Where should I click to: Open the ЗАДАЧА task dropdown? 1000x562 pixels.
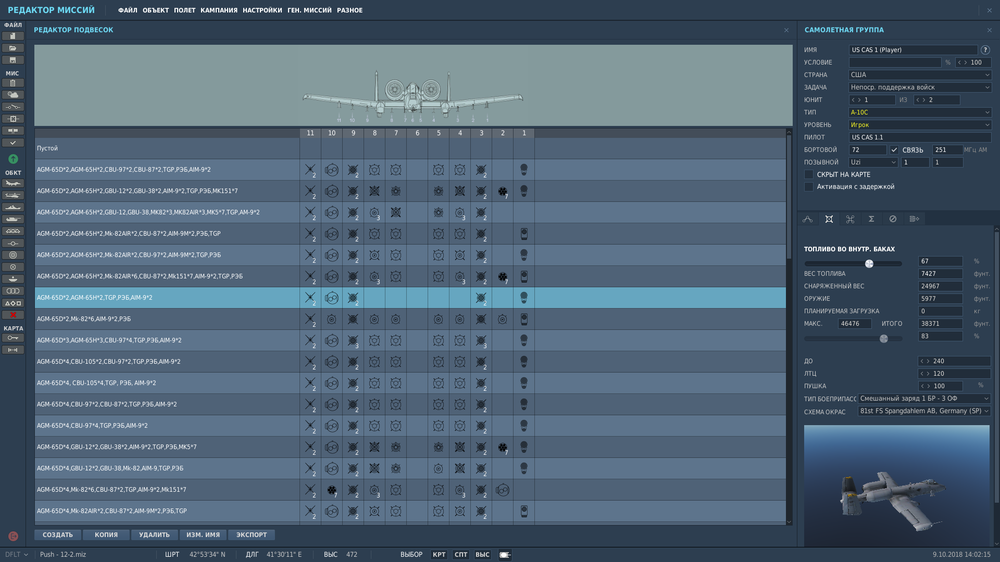(920, 87)
